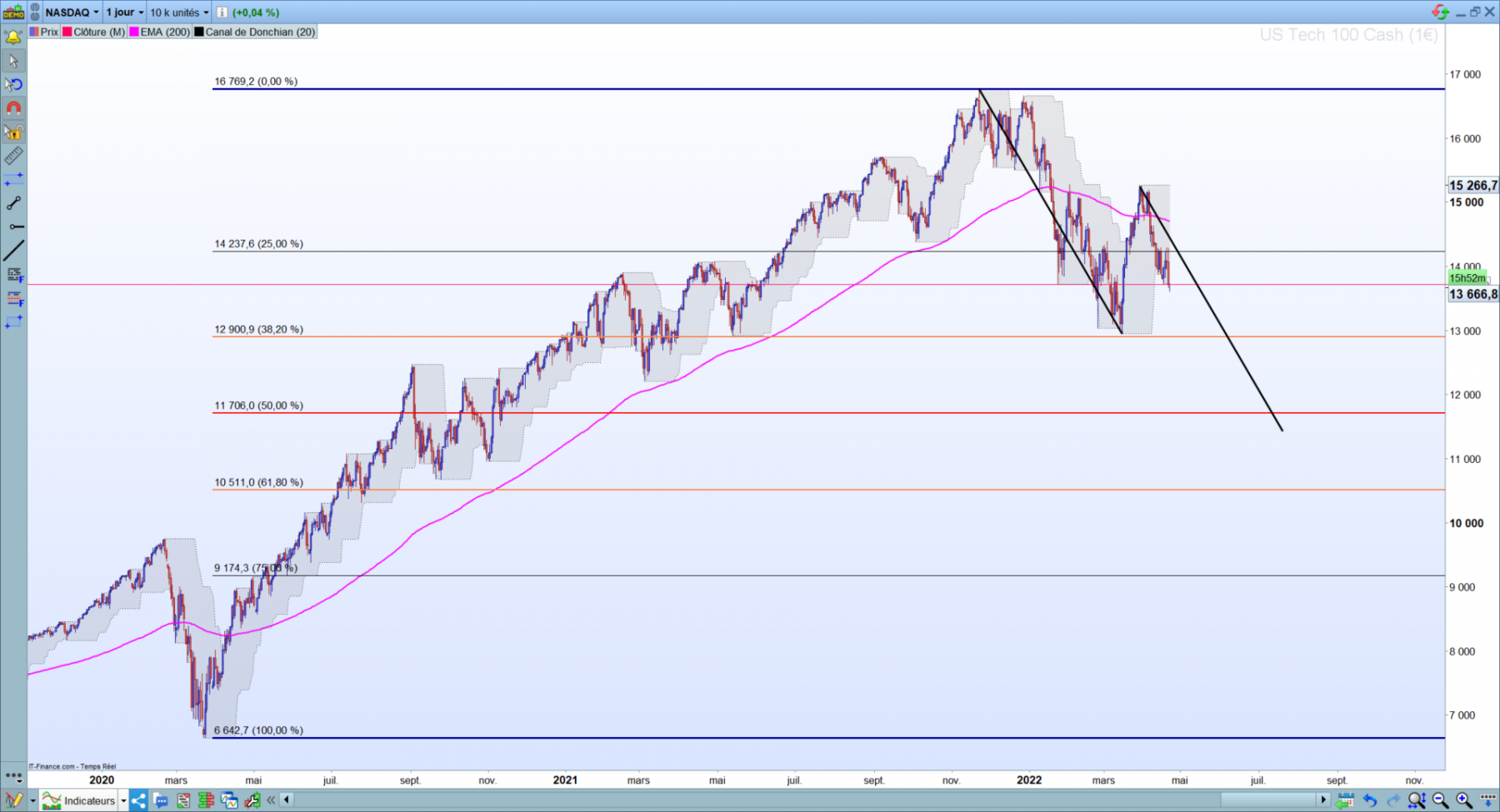Open the EMA (200) indicator label
This screenshot has height=812, width=1500.
click(165, 32)
